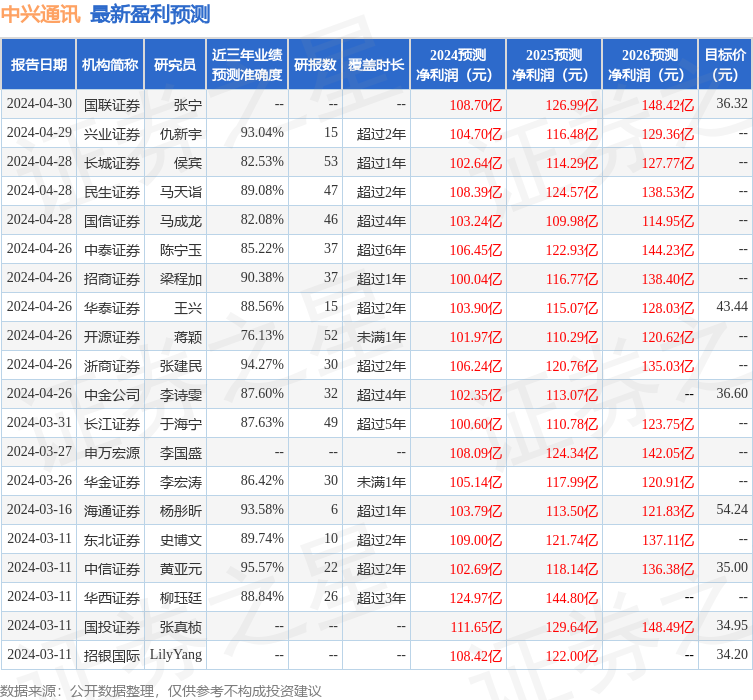Click the 长城证券 institution cell
Viewport: 753px width, 700px height.
112,163
